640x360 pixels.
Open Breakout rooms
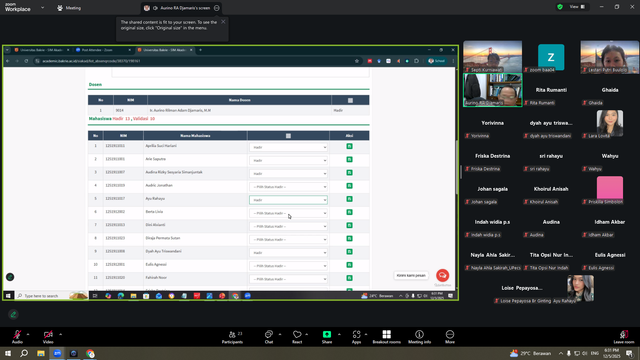pyautogui.click(x=386, y=337)
